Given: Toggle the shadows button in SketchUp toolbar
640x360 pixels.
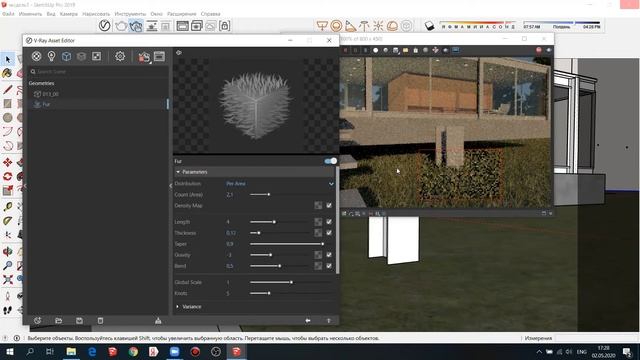Looking at the screenshot, I should tap(429, 26).
